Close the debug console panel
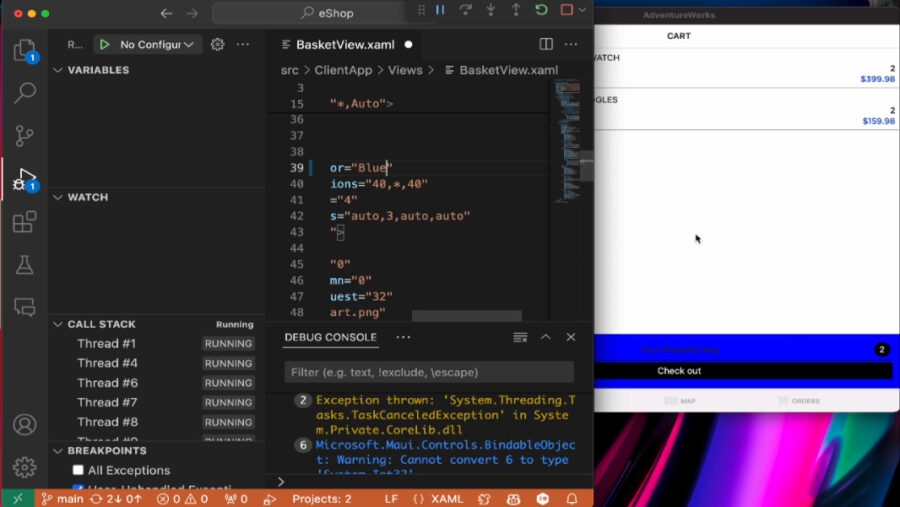The height and width of the screenshot is (507, 900). (x=571, y=337)
